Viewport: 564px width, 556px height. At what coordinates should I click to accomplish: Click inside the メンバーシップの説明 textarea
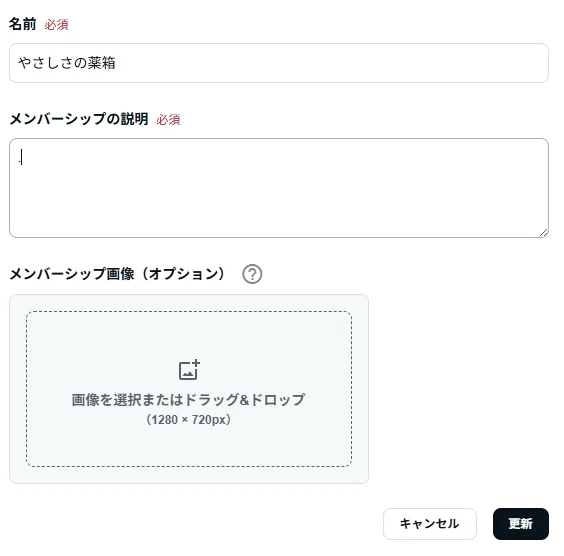coord(279,188)
